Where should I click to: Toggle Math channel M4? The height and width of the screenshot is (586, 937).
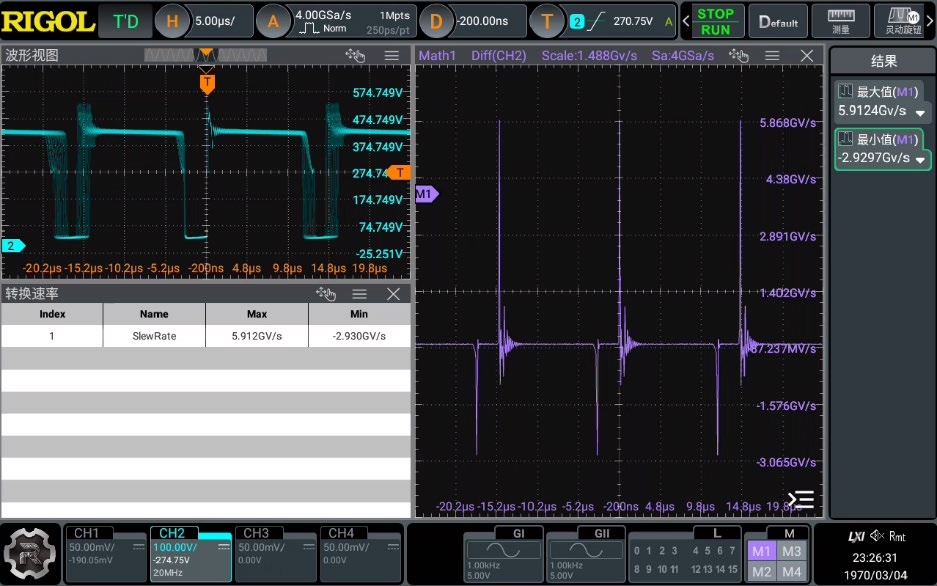click(x=792, y=572)
